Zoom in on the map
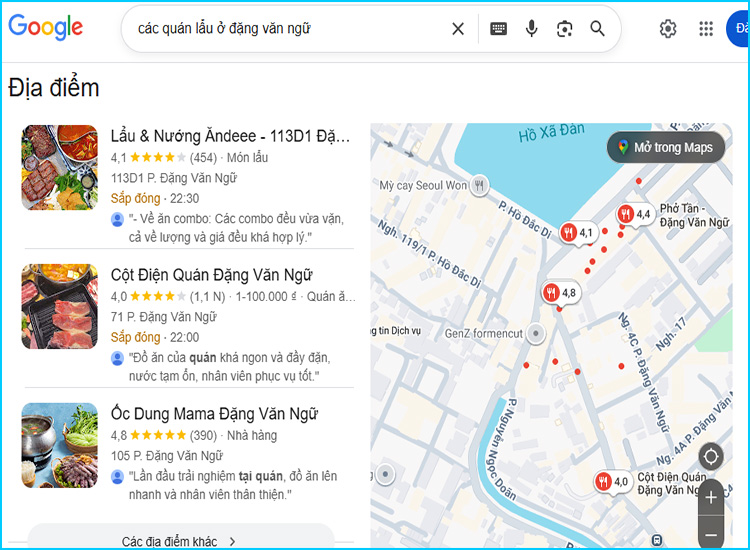 tap(711, 497)
